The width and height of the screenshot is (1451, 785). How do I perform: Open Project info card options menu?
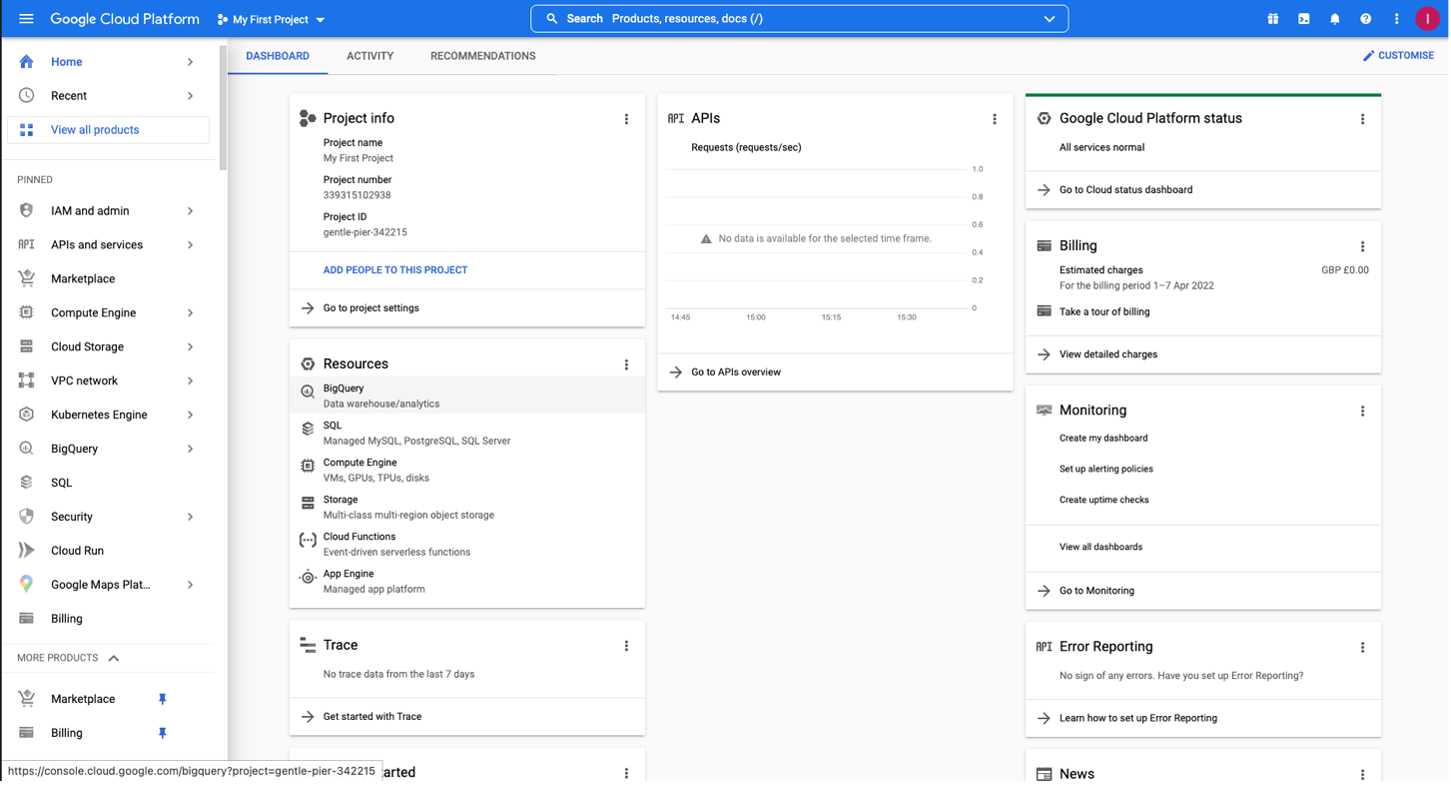[x=627, y=119]
